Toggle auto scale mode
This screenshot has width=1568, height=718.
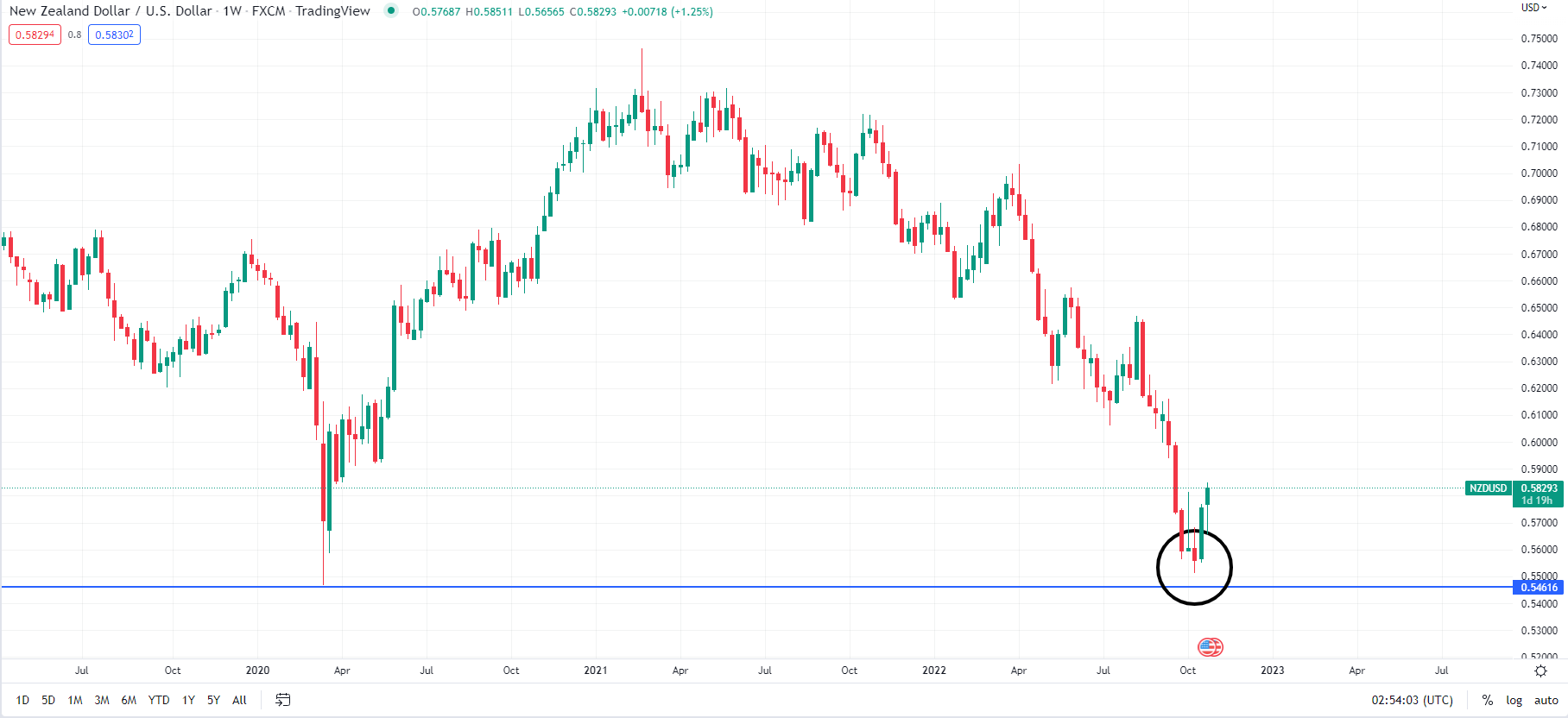tap(1546, 700)
